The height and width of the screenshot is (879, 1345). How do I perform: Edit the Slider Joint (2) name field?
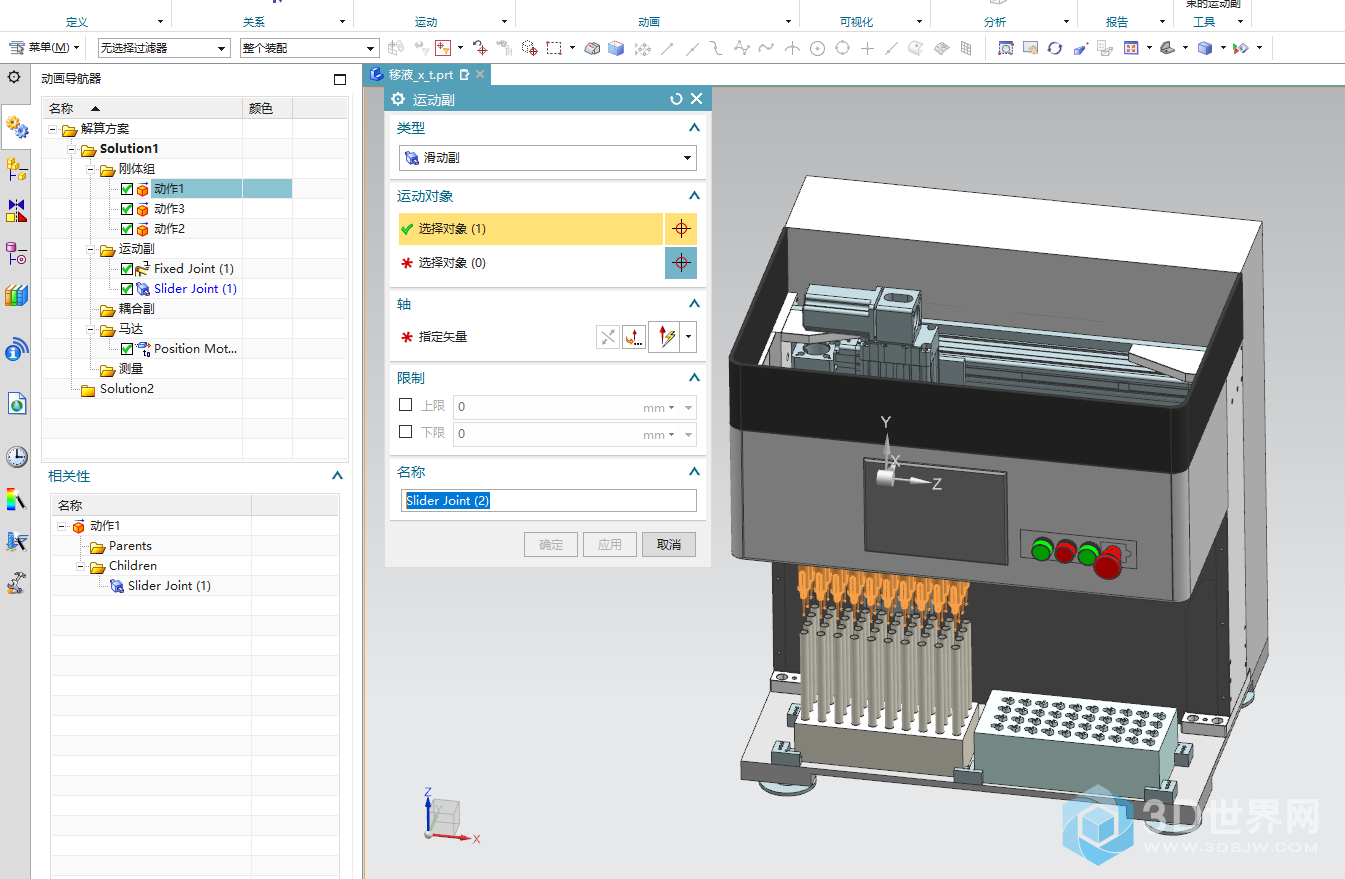[x=548, y=500]
